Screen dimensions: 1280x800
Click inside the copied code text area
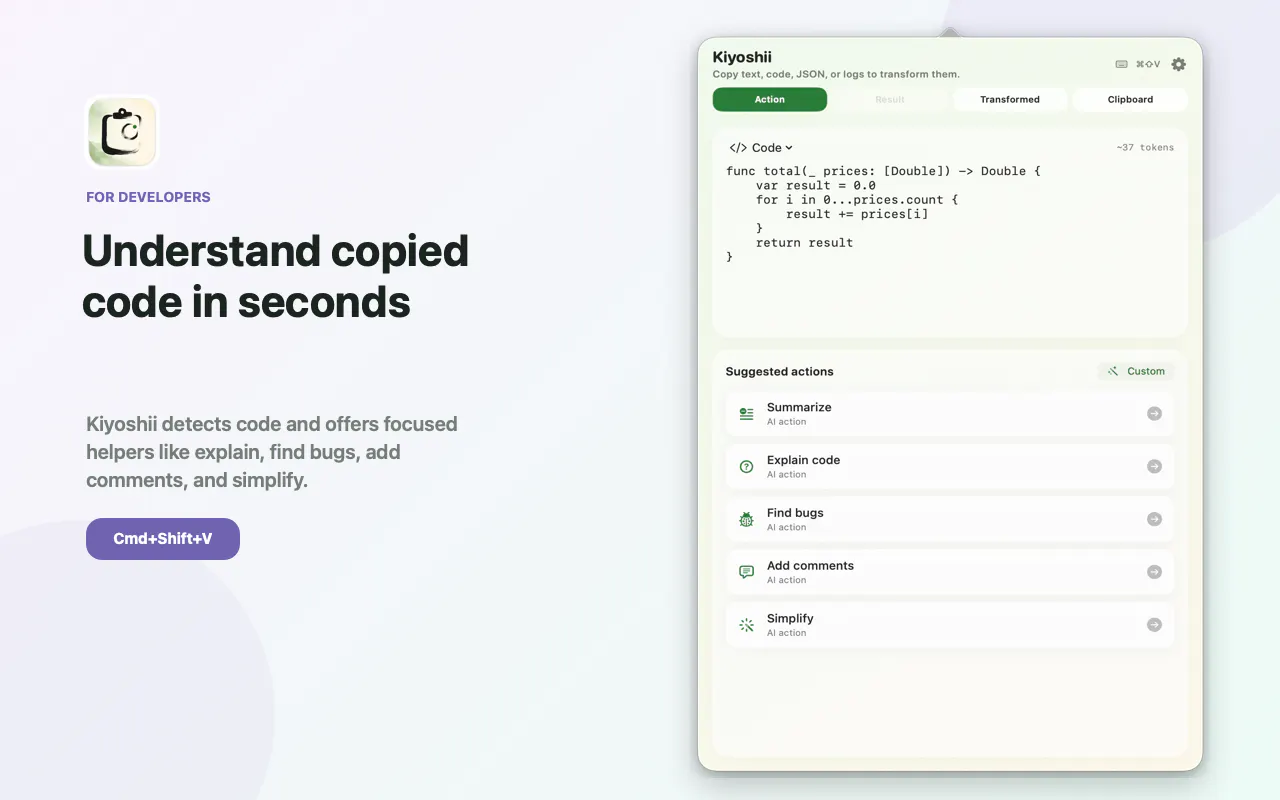[x=950, y=245]
